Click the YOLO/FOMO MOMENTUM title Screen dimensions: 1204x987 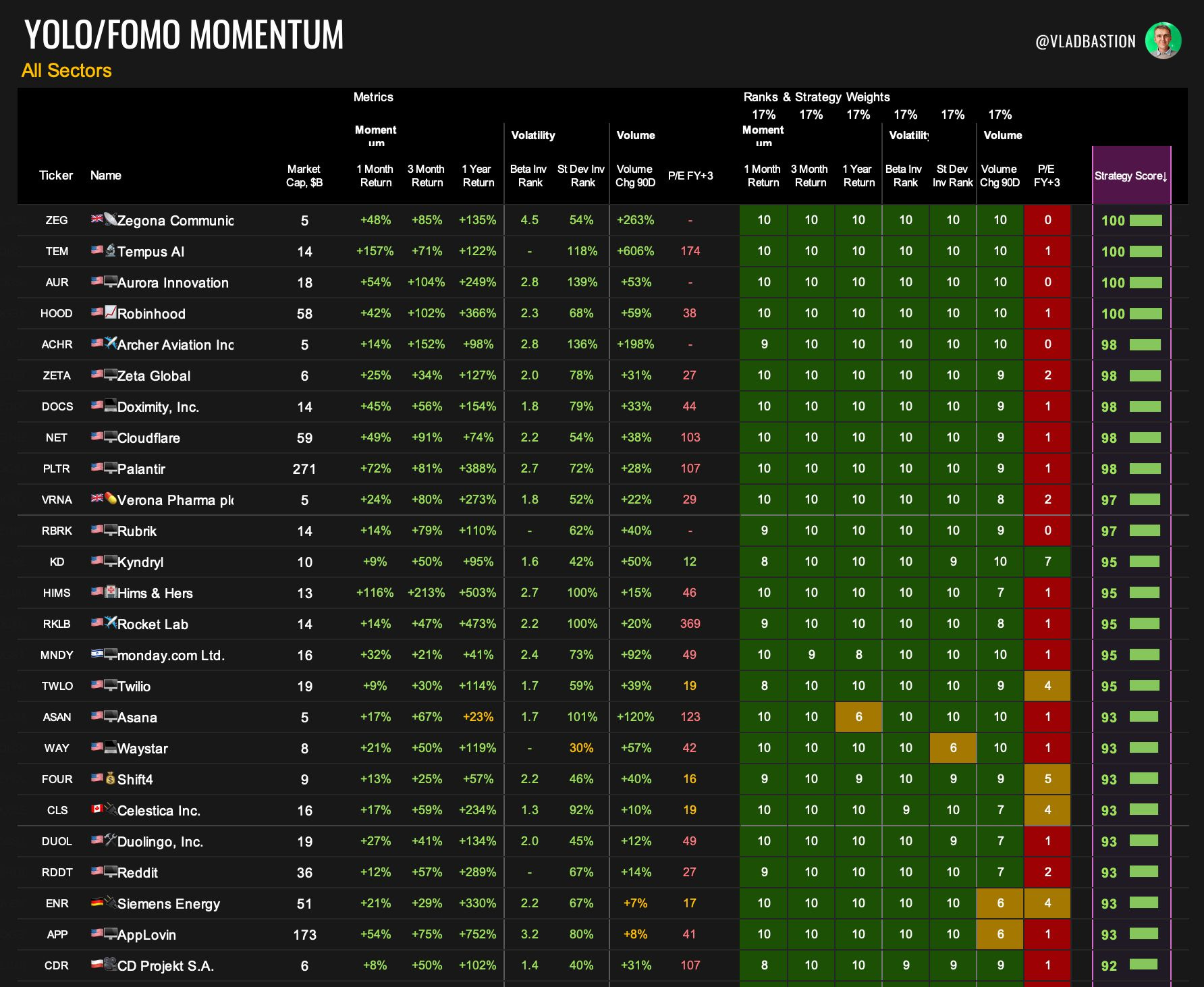click(184, 34)
